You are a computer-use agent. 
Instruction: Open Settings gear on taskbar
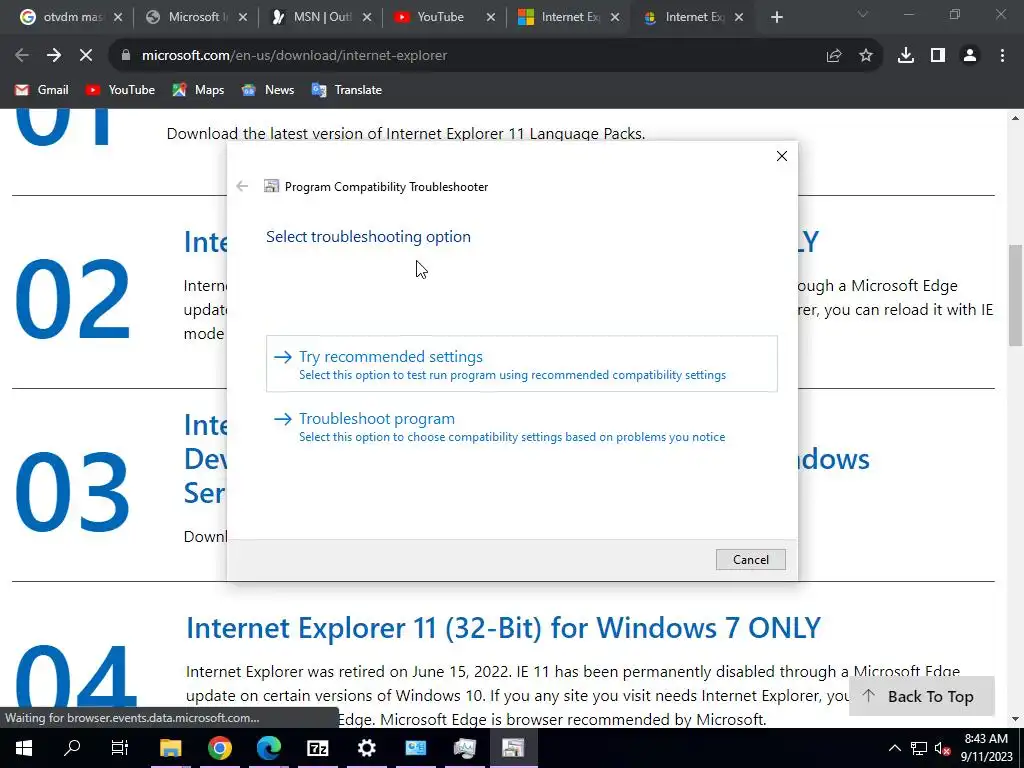(x=366, y=748)
